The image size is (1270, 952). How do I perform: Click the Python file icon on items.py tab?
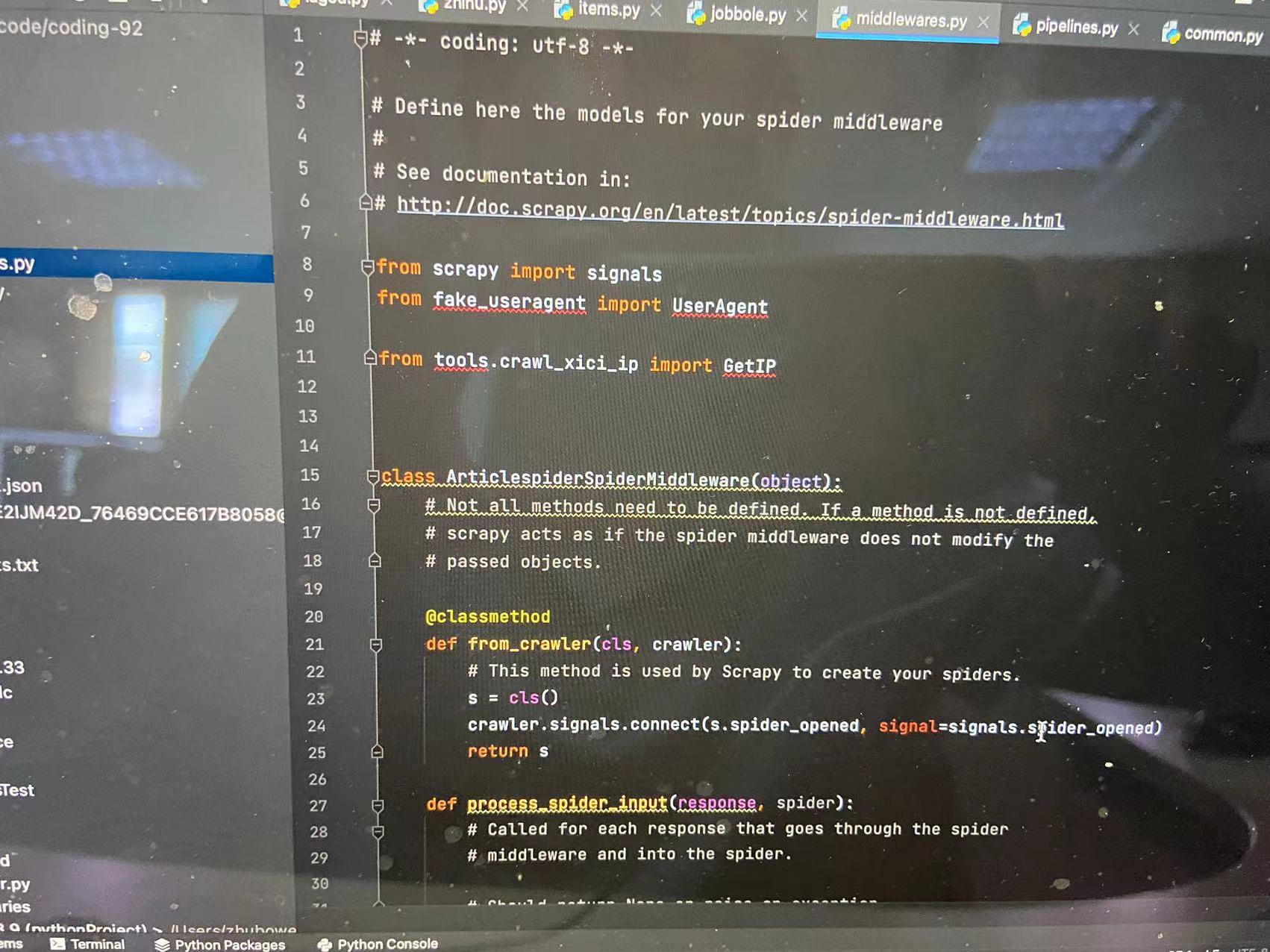(x=563, y=9)
